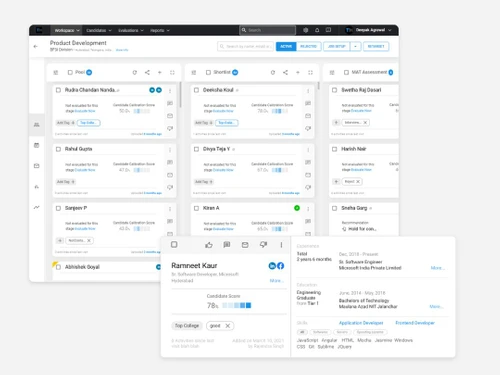Remove the 'good' tag from Ramneet Kaur
This screenshot has width=500, height=375.
pyautogui.click(x=228, y=326)
